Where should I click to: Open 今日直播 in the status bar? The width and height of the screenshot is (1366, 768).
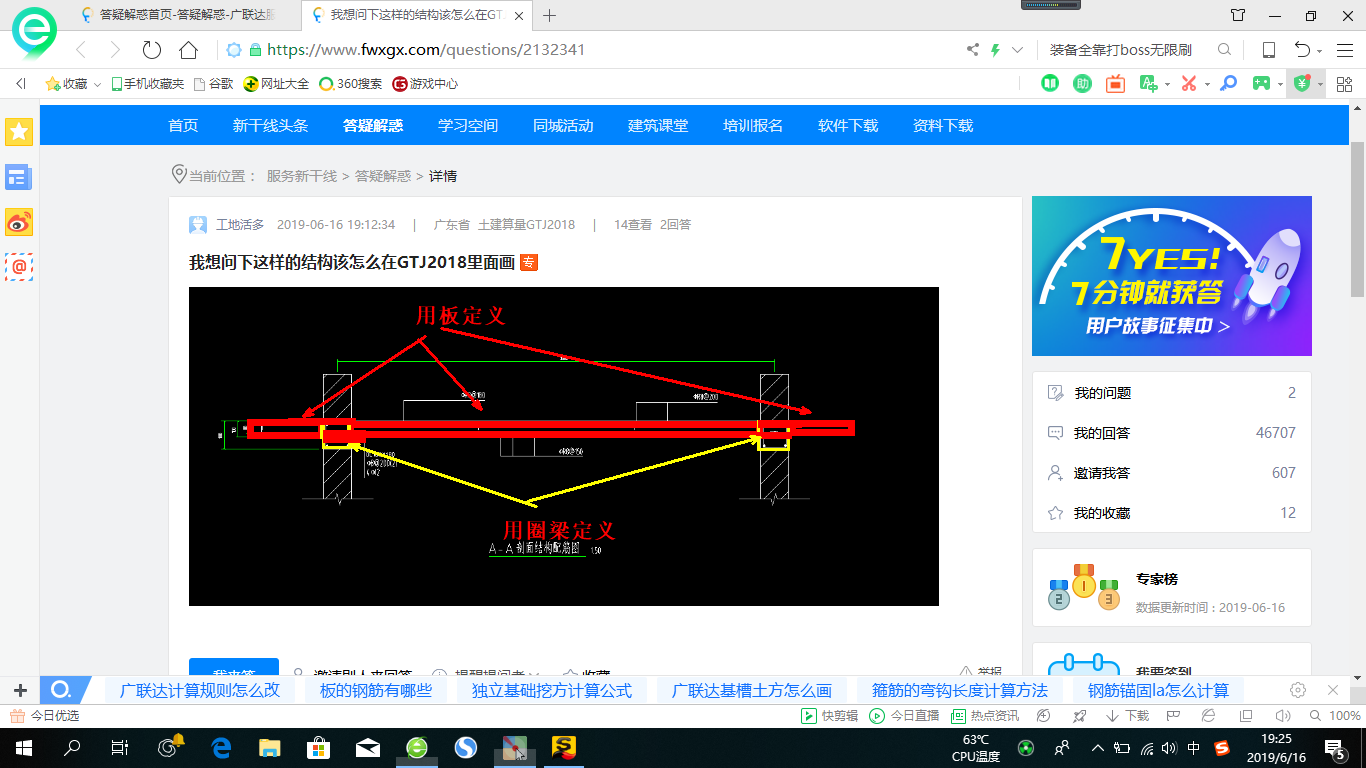tap(904, 716)
